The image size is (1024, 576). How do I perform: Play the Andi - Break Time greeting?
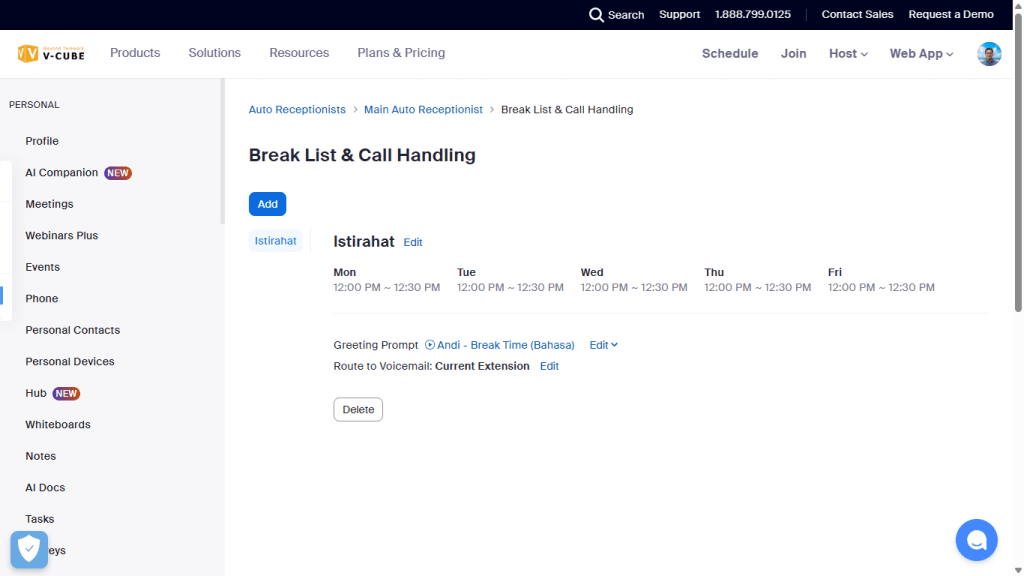point(430,344)
